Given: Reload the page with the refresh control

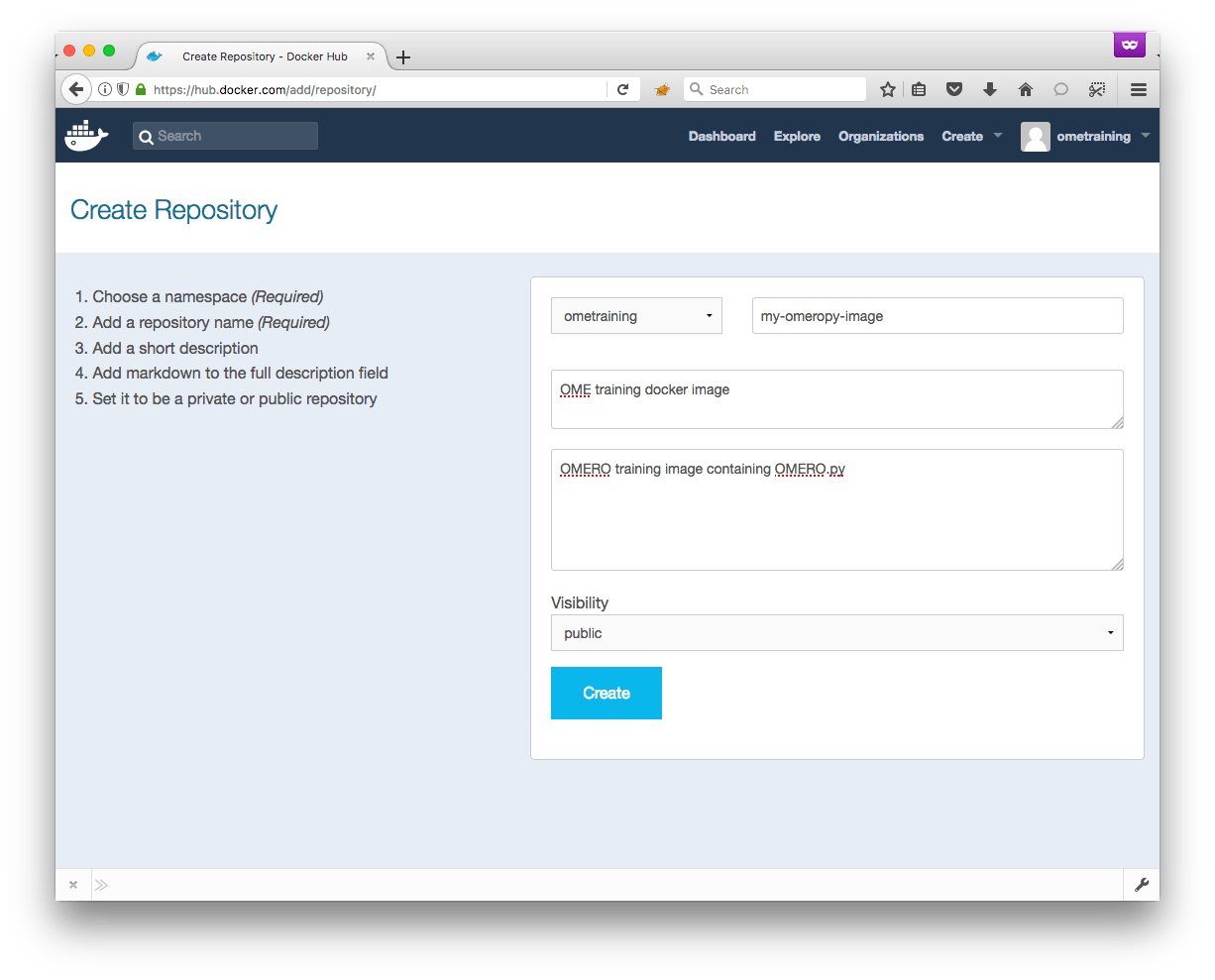Looking at the screenshot, I should [623, 89].
